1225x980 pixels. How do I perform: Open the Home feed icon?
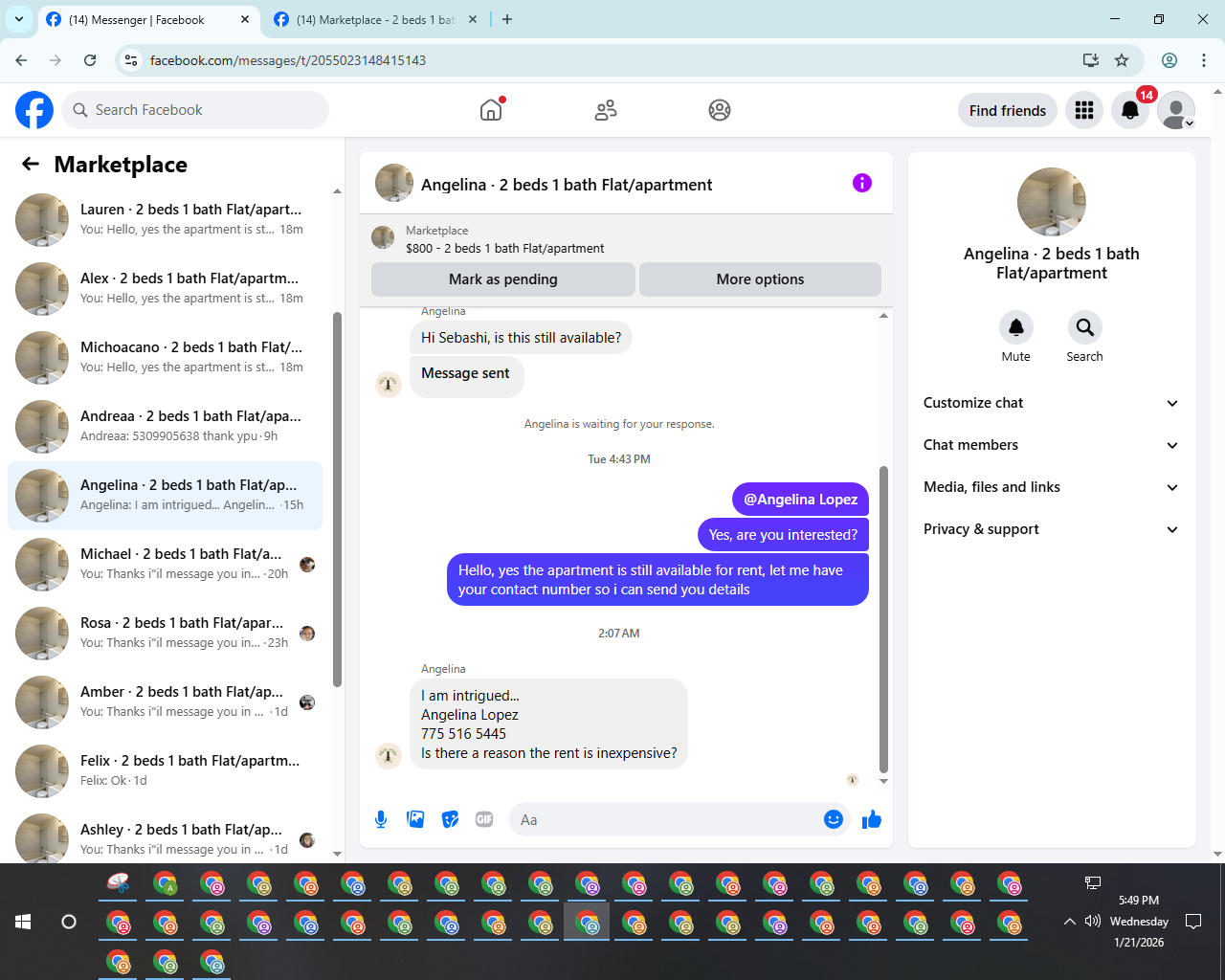coord(491,110)
